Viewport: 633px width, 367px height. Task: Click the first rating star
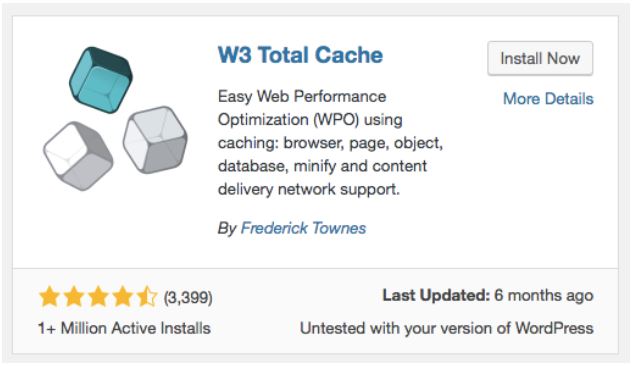coord(50,297)
